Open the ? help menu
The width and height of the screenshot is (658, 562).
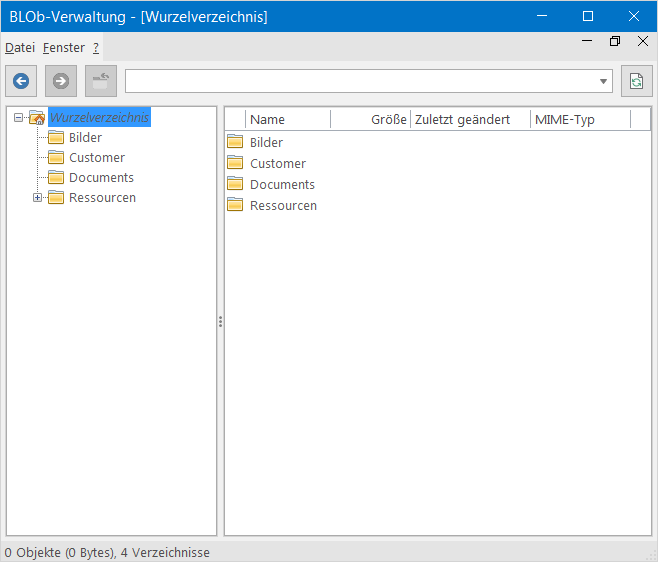click(x=96, y=48)
